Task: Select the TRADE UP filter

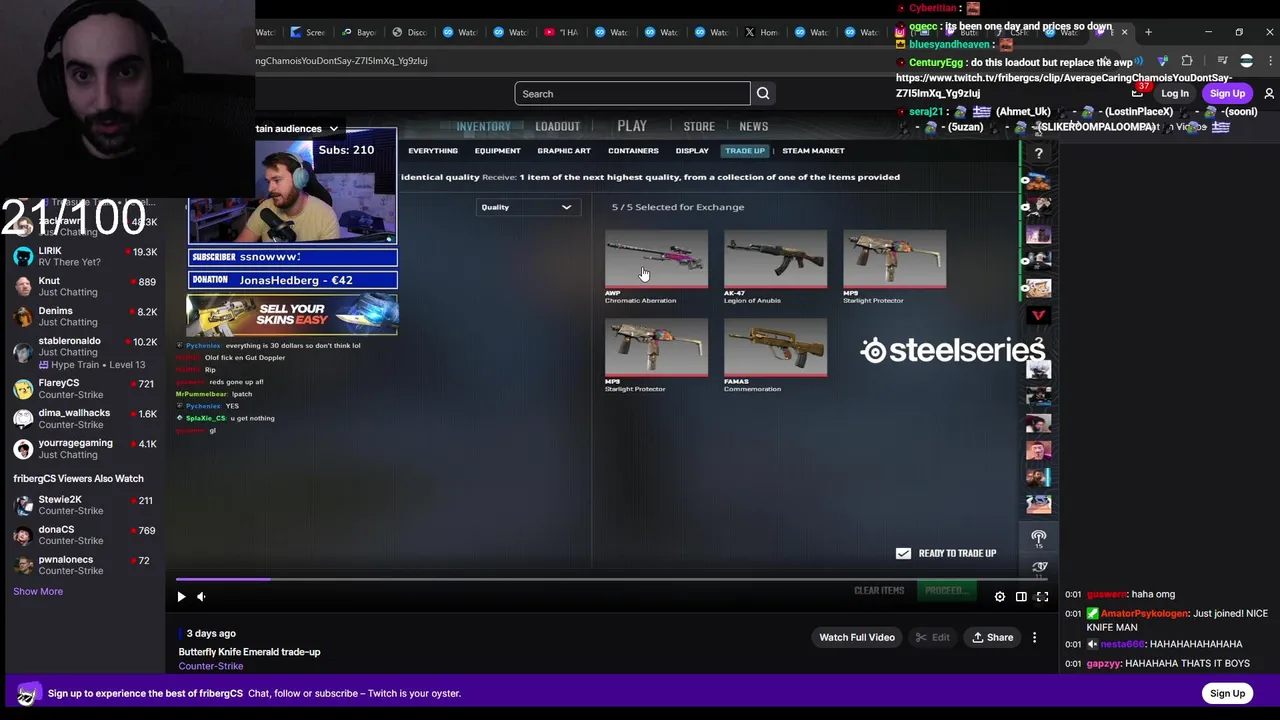Action: pyautogui.click(x=745, y=151)
